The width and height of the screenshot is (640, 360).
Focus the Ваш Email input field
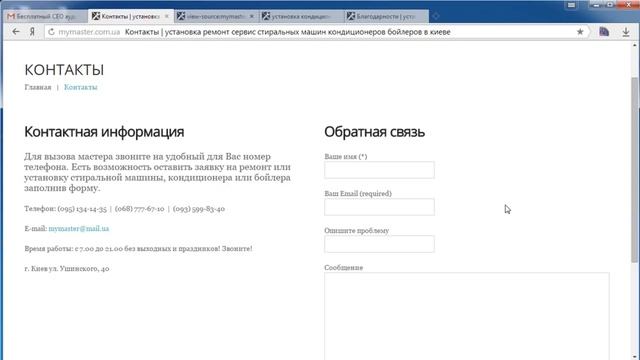point(379,207)
